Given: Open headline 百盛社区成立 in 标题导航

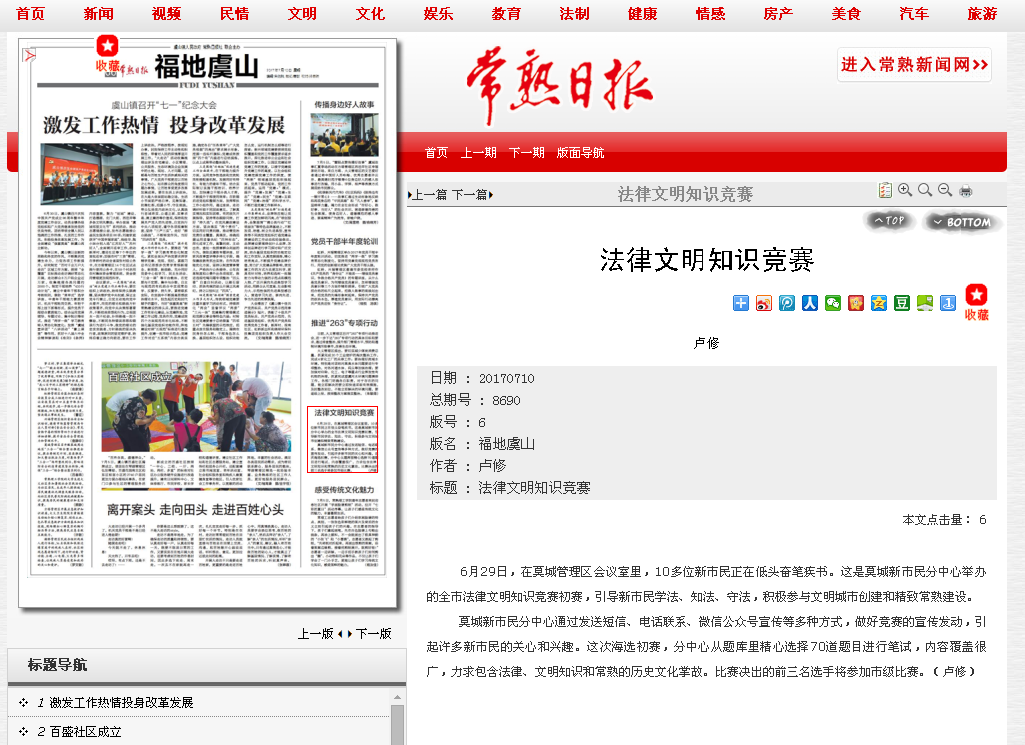Looking at the screenshot, I should pos(86,732).
